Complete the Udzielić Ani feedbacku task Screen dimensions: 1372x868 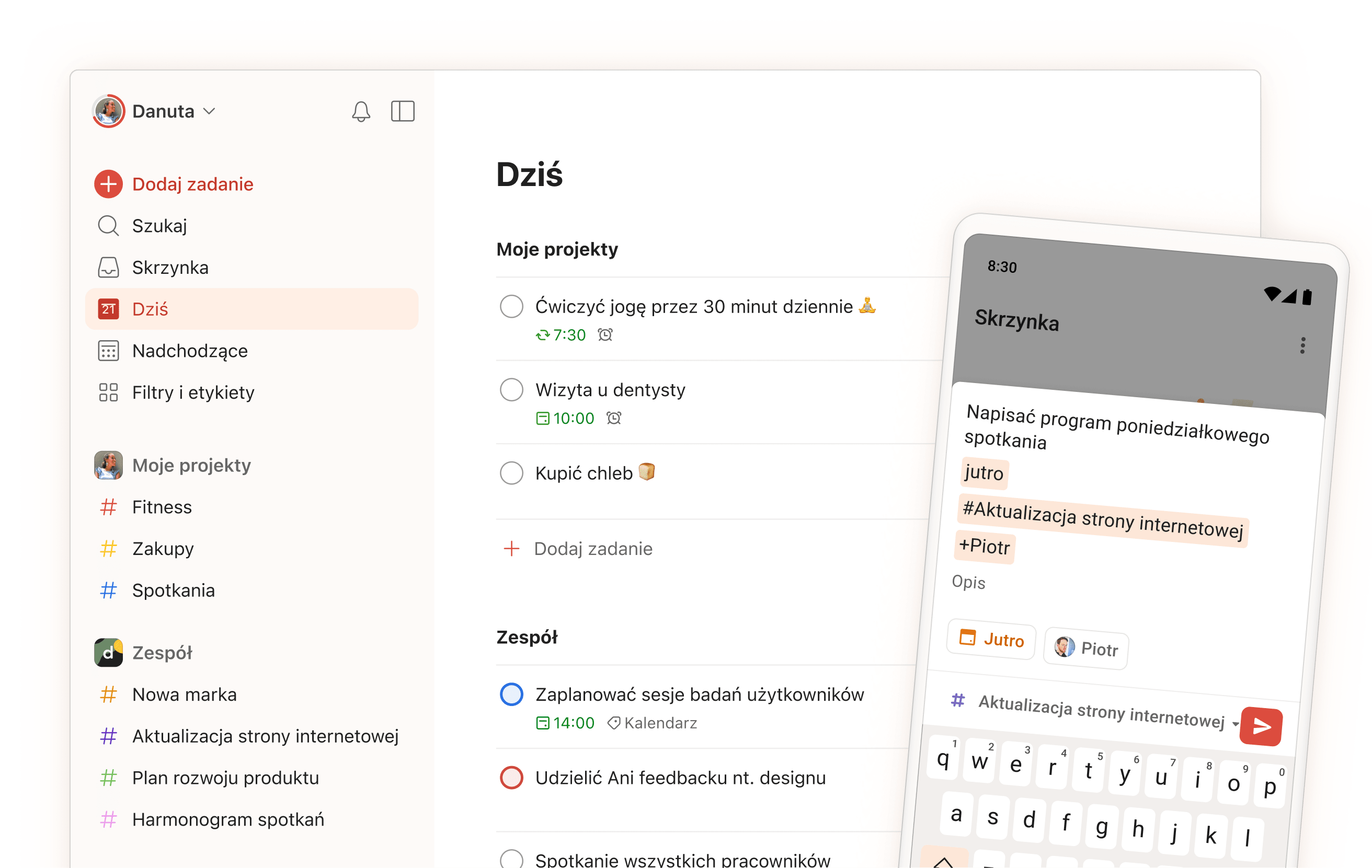click(511, 778)
